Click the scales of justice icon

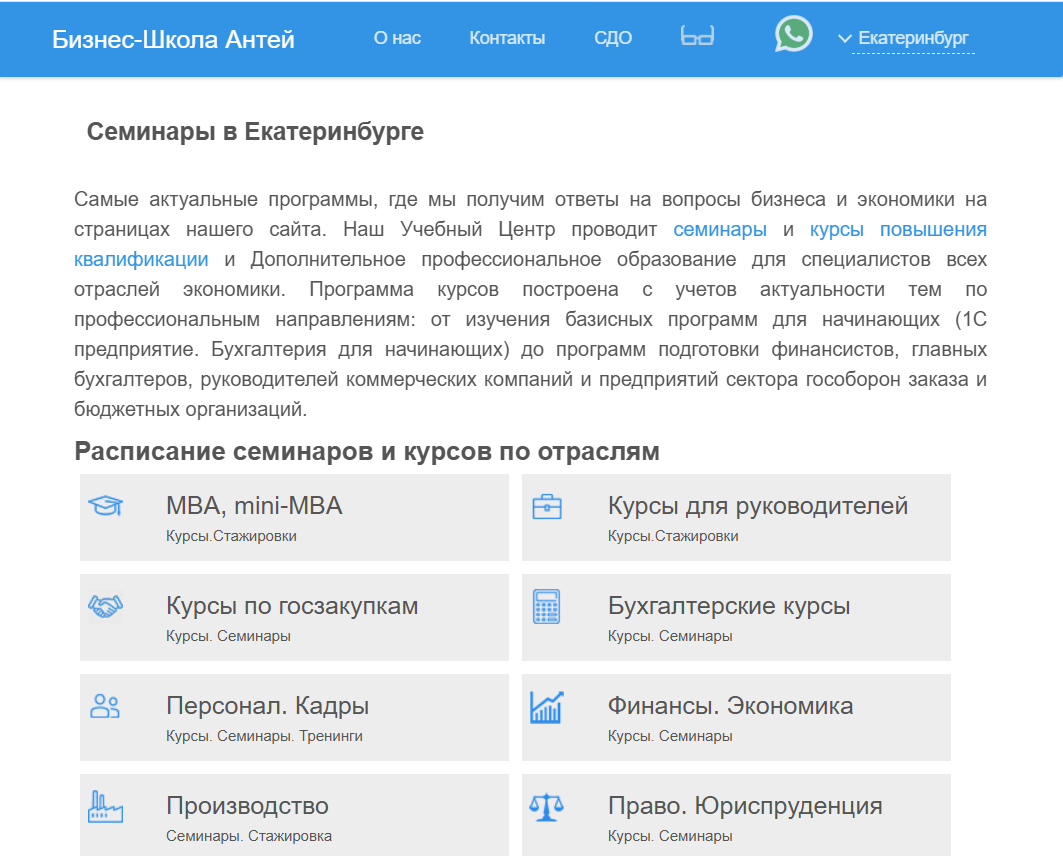546,807
